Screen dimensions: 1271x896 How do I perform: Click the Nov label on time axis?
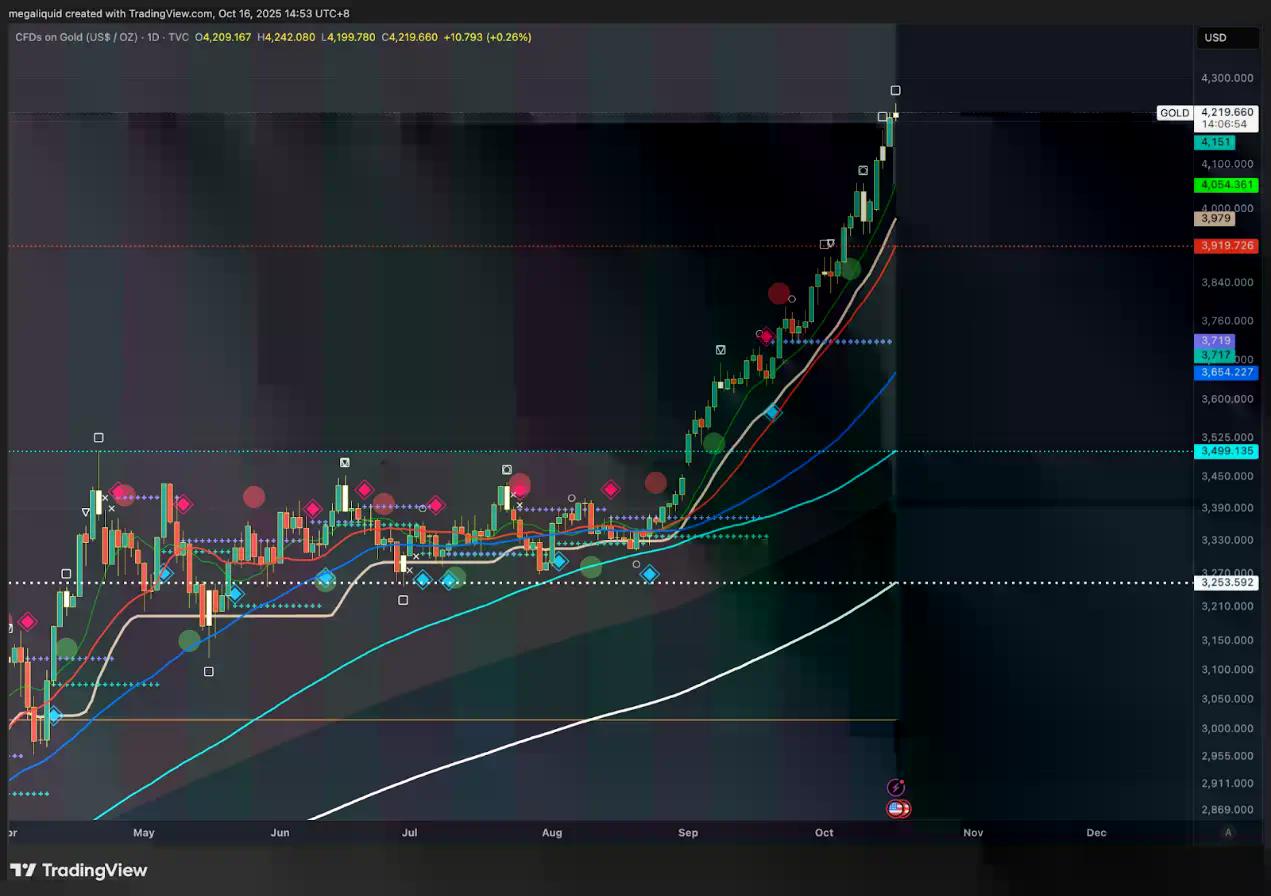(973, 832)
